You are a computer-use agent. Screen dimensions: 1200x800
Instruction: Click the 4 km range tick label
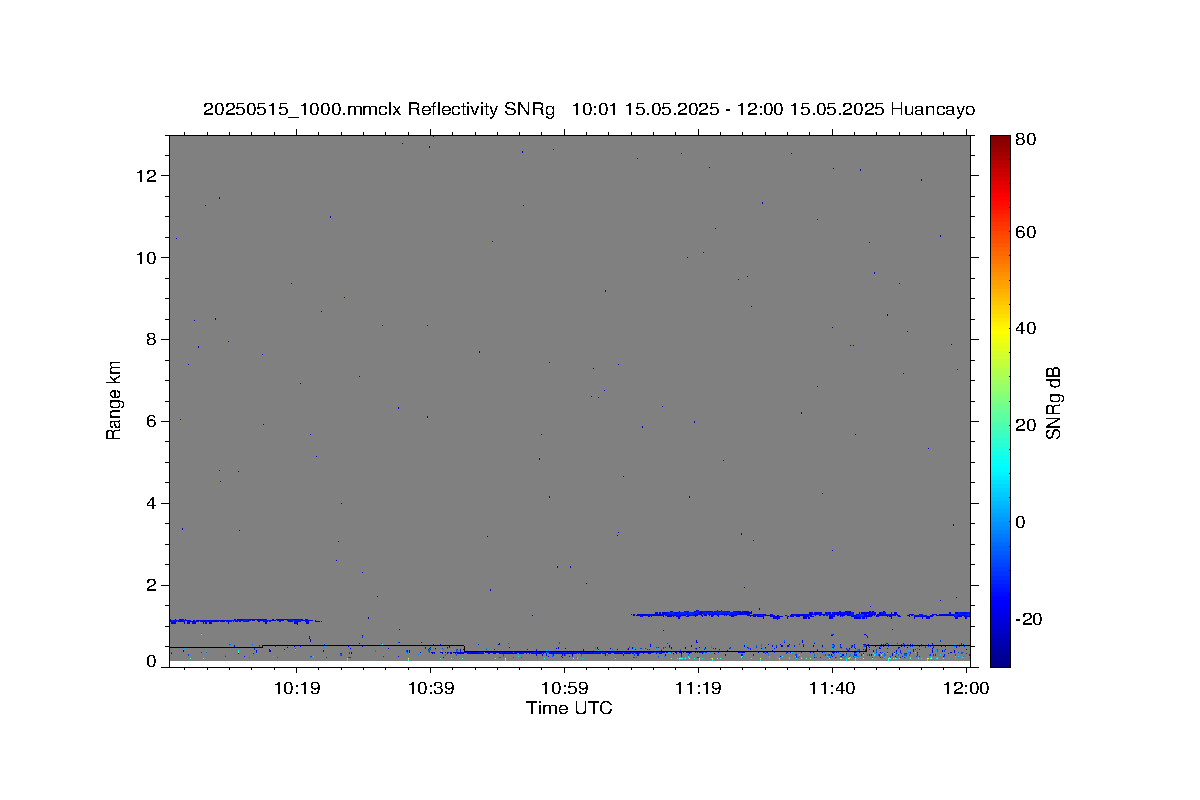pos(153,504)
